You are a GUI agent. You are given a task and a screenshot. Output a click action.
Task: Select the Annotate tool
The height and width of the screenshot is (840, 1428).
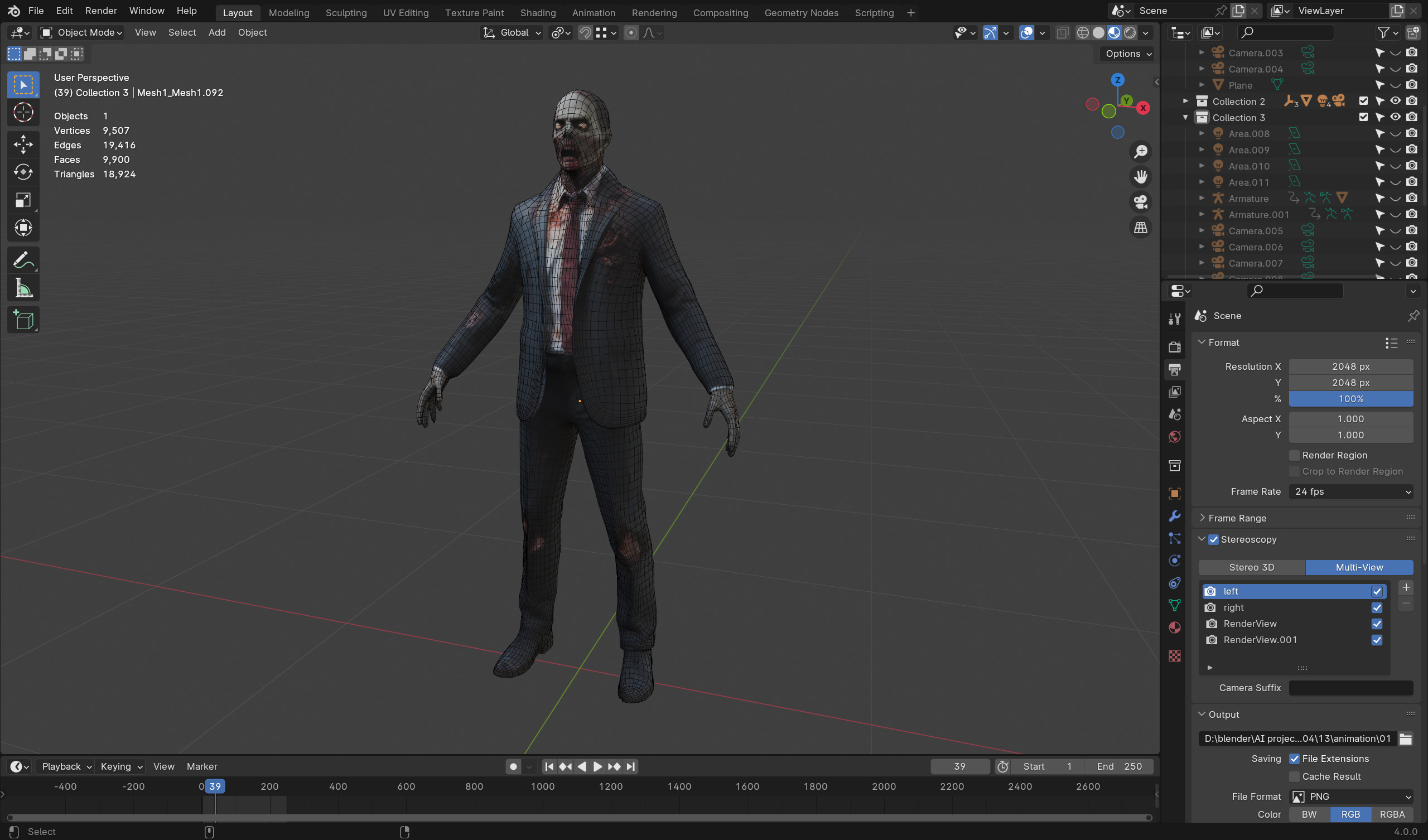pyautogui.click(x=23, y=260)
